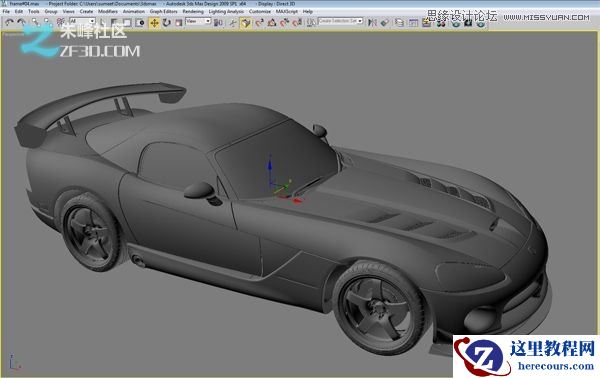
Task: Toggle the Angle Snap button
Action: pos(272,23)
